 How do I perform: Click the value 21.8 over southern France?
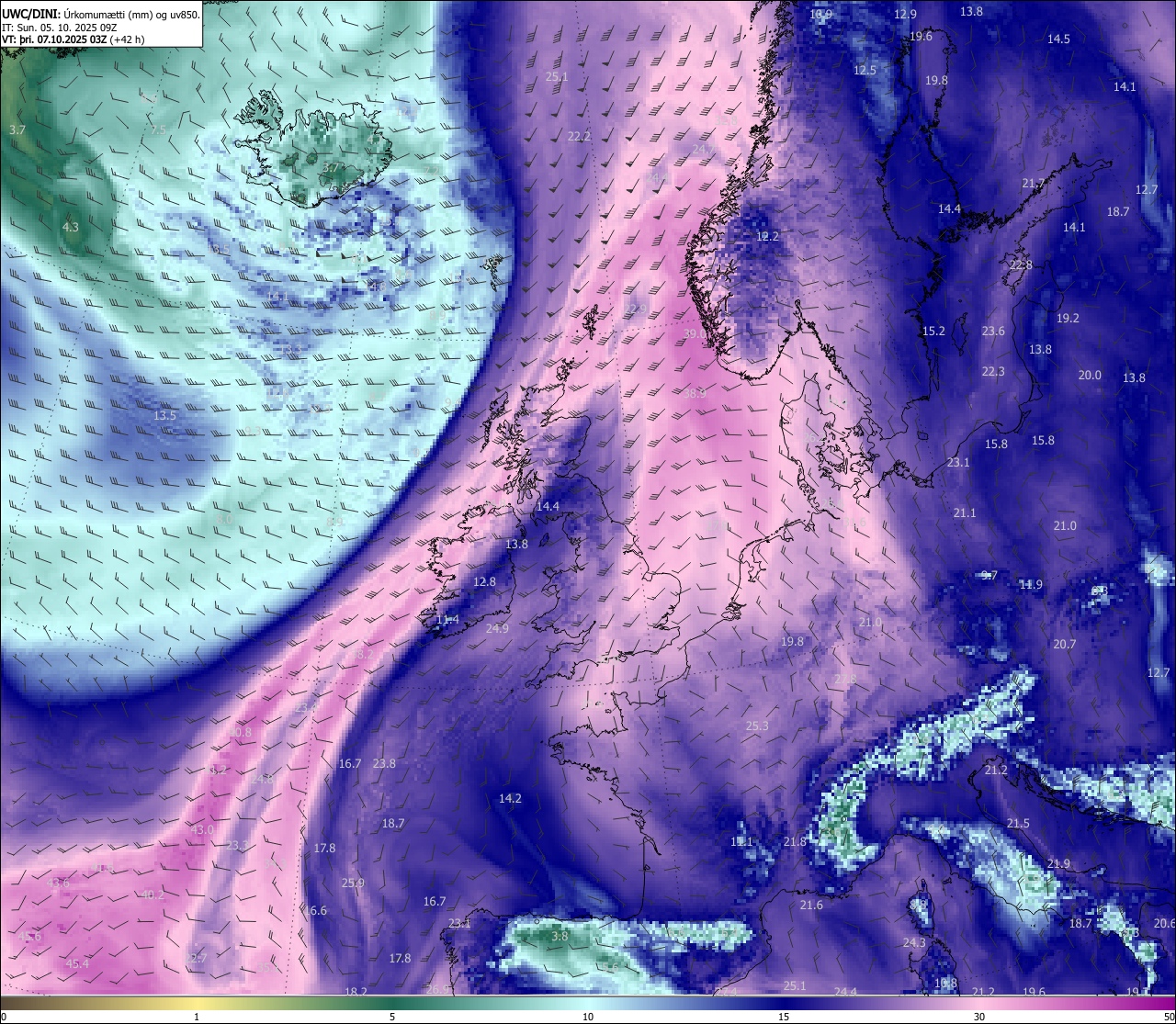tap(795, 842)
